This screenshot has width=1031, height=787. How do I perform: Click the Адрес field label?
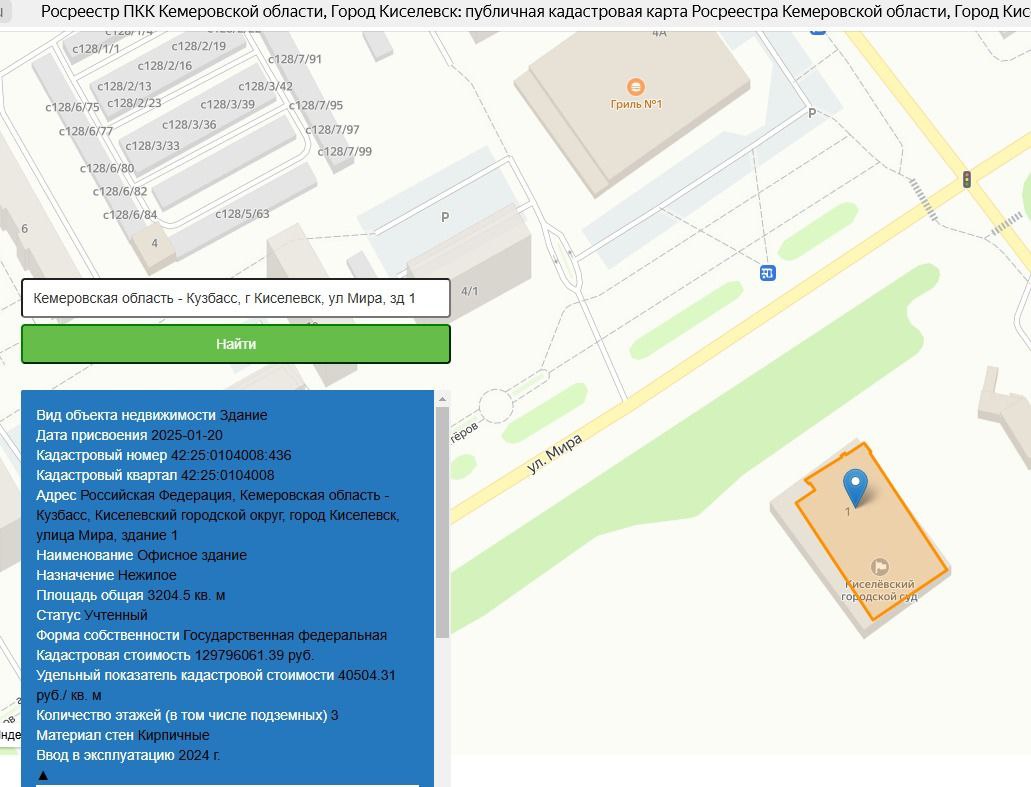click(56, 495)
